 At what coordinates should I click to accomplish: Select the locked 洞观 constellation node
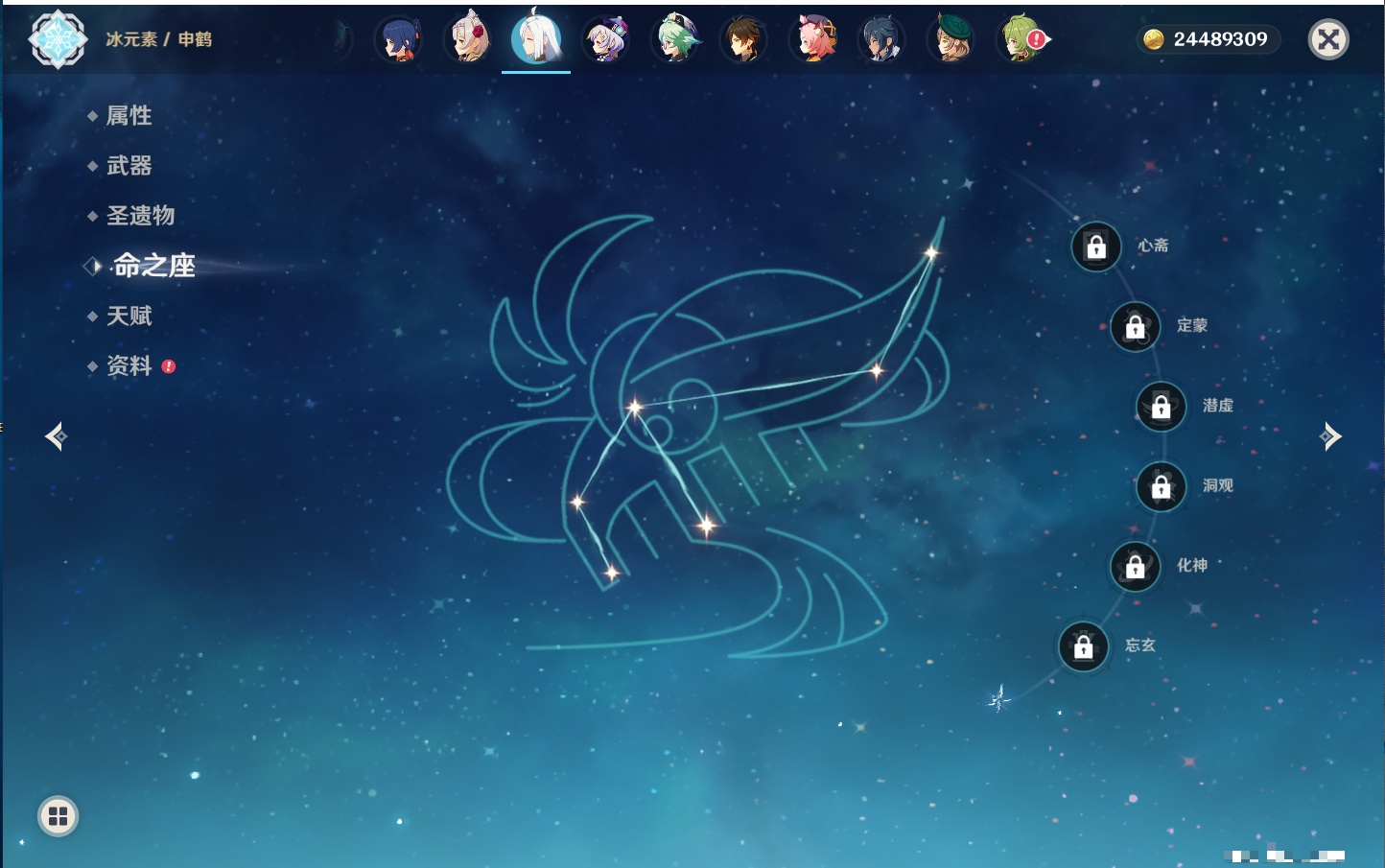click(1162, 487)
